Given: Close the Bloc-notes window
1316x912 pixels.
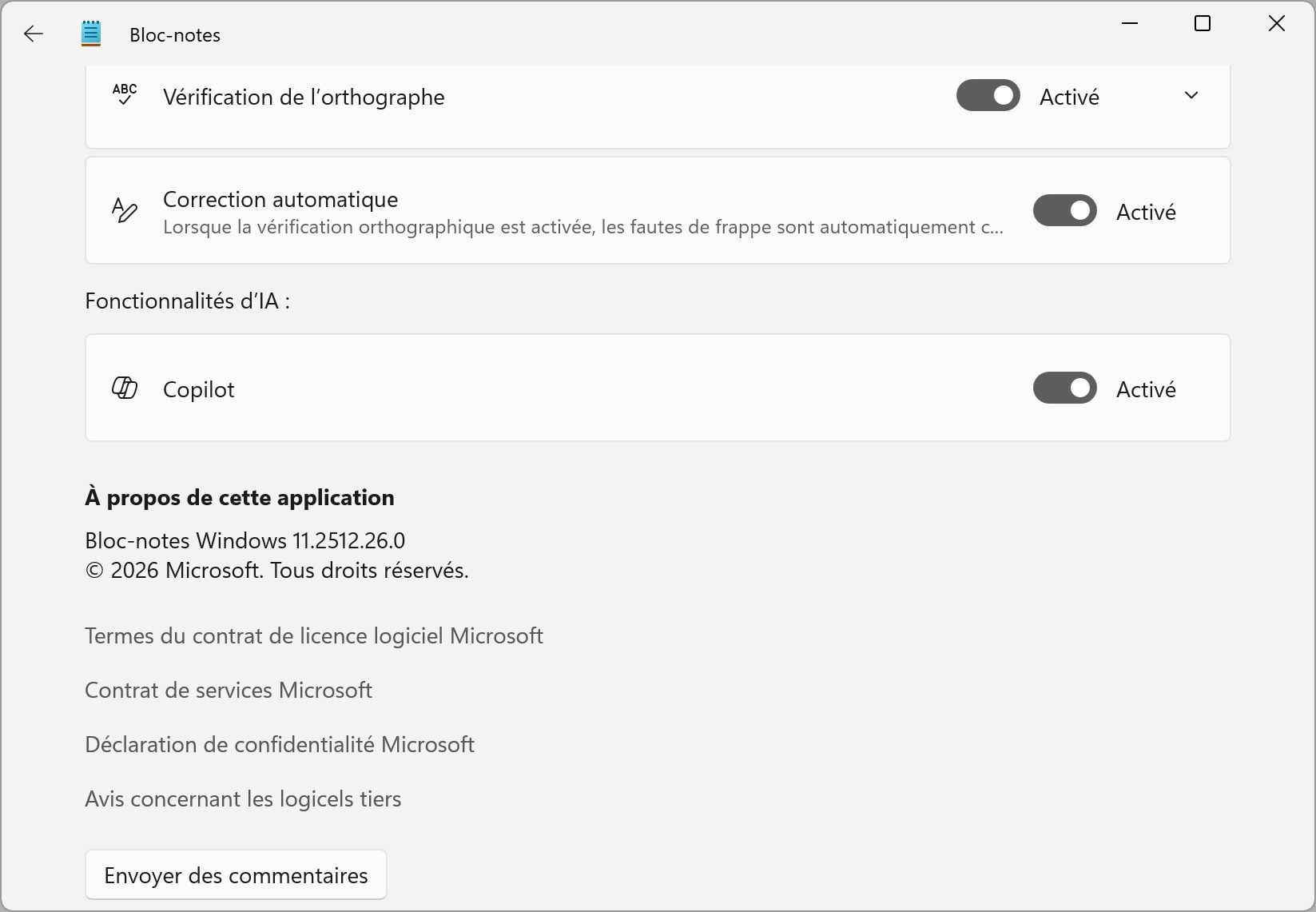Looking at the screenshot, I should point(1275,23).
